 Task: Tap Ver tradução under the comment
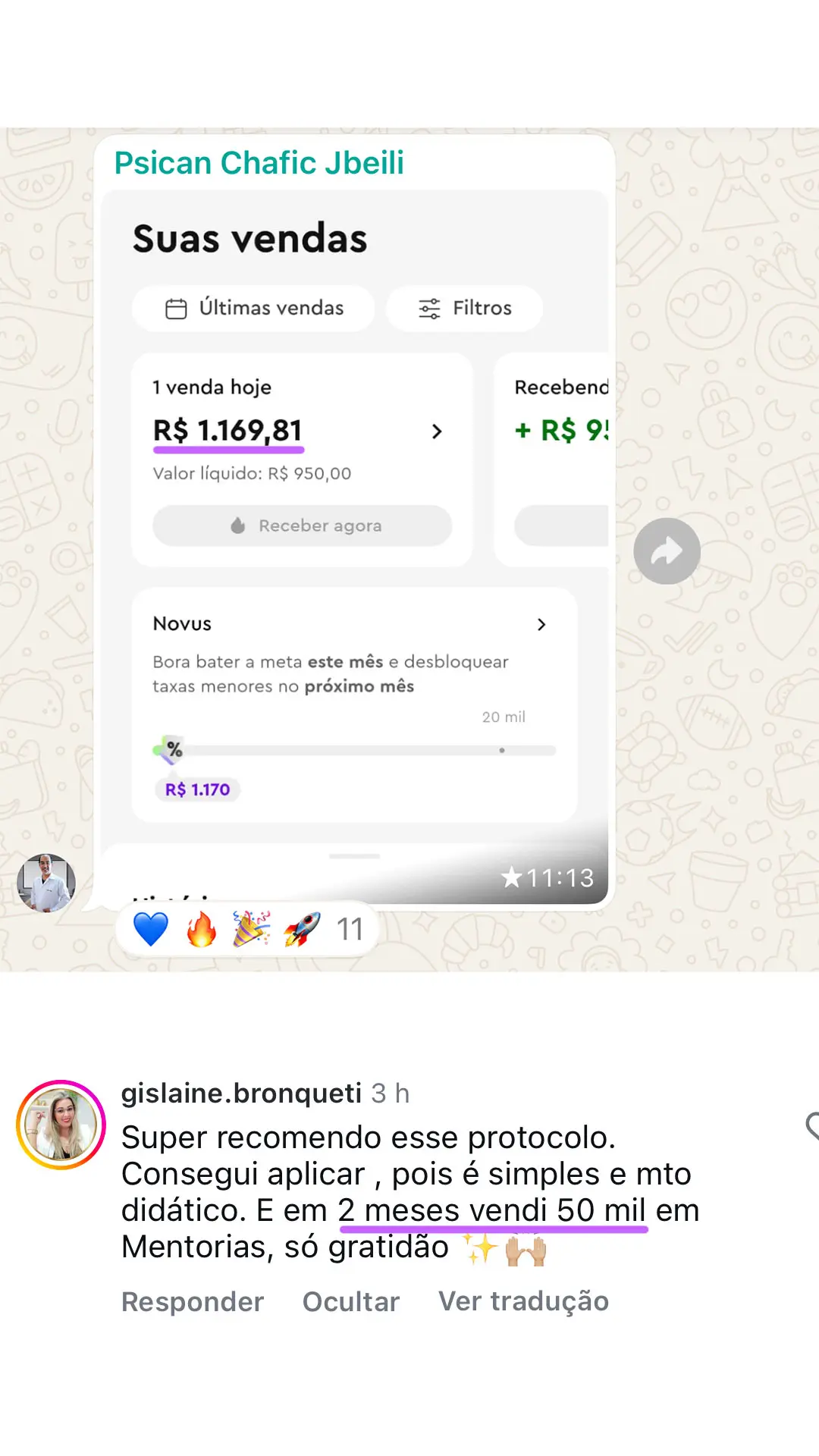point(524,1301)
